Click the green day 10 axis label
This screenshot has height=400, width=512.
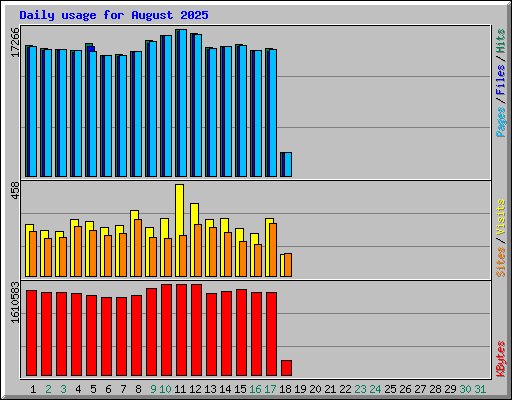click(165, 389)
